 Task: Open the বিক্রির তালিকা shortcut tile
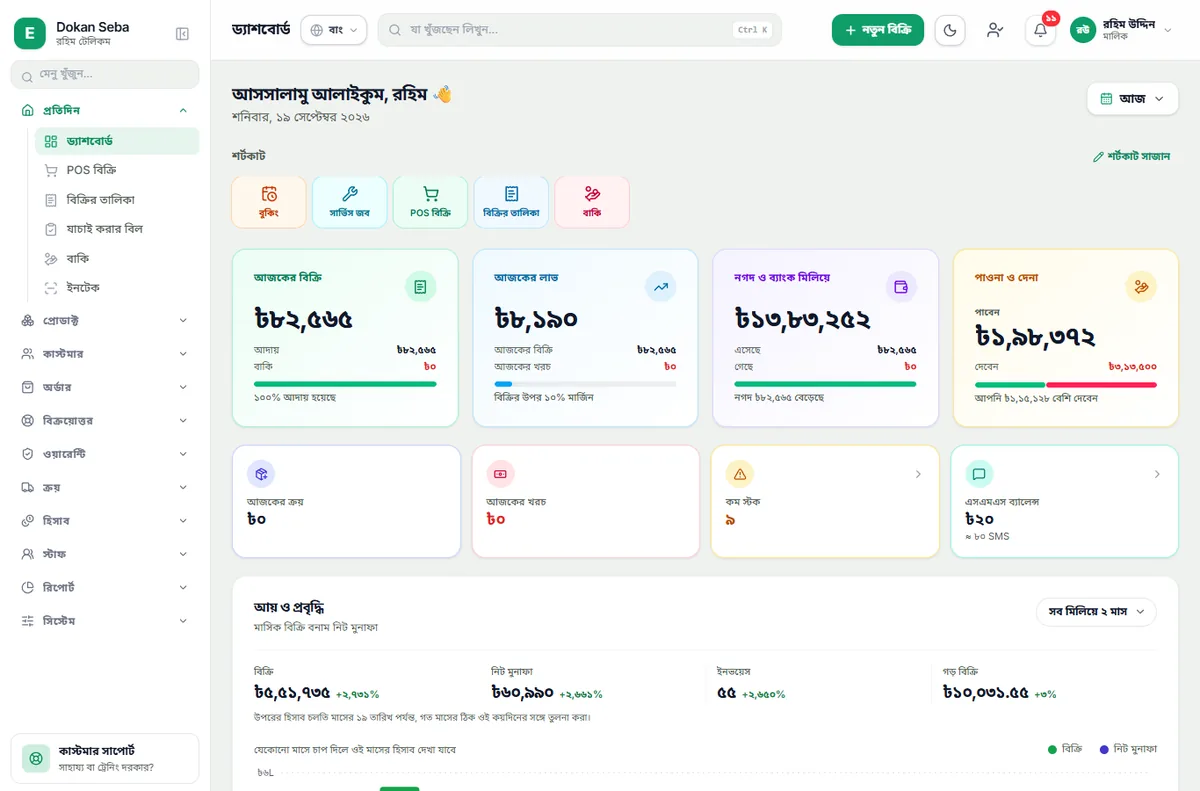tap(511, 202)
